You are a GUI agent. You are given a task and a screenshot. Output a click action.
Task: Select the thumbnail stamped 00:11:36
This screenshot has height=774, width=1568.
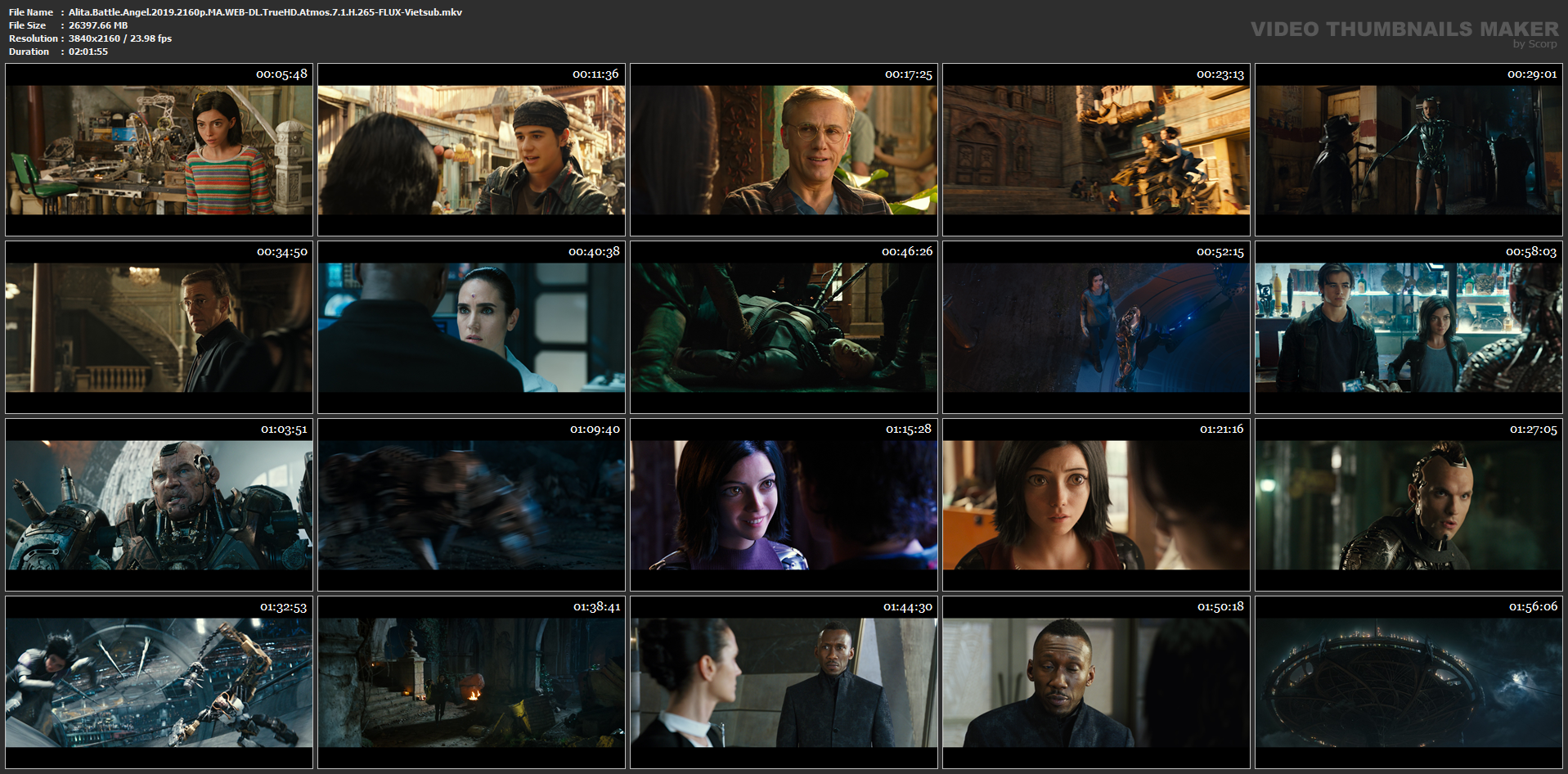(x=471, y=150)
